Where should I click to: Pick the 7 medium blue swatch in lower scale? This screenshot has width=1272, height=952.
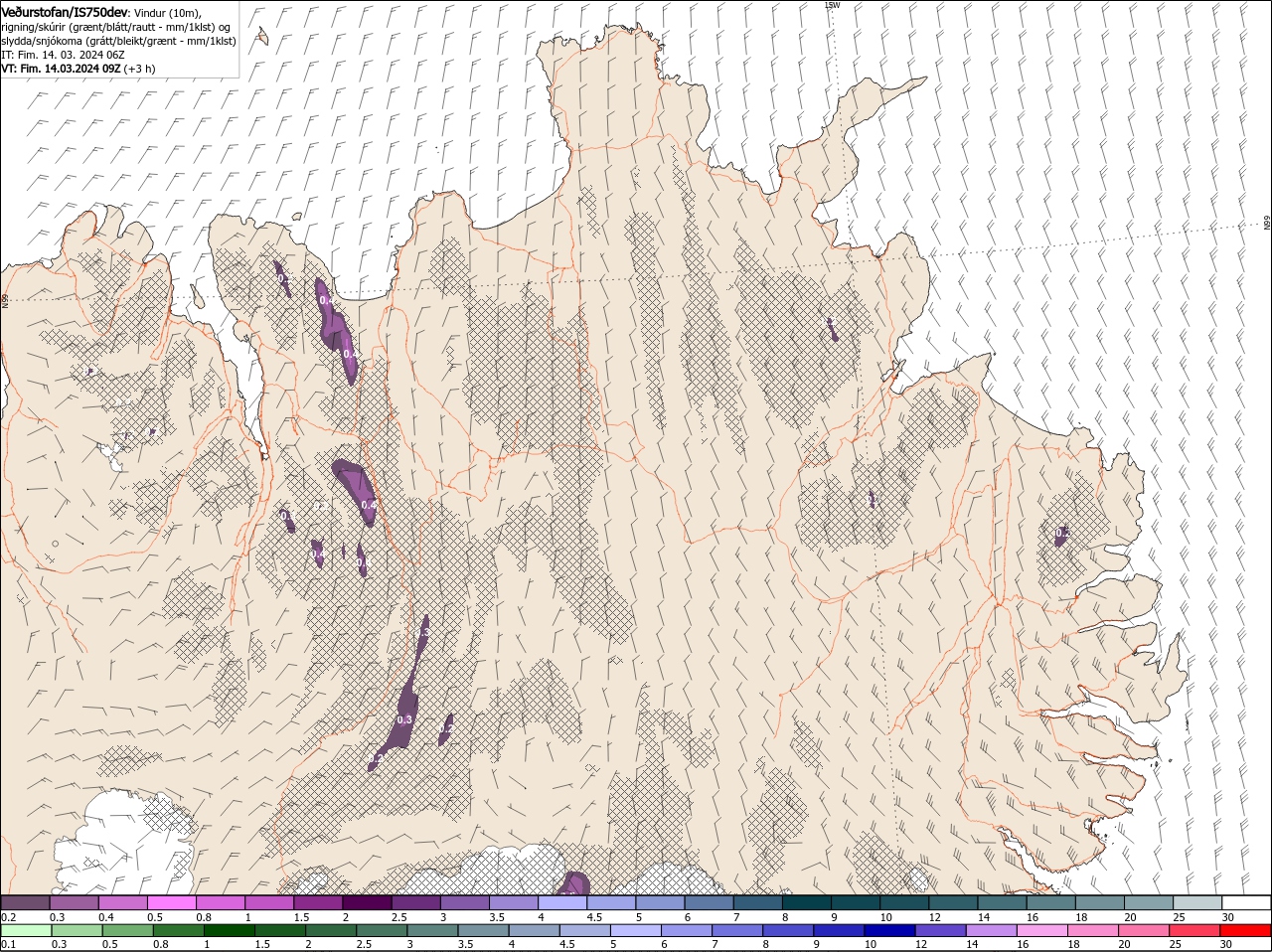point(736,930)
